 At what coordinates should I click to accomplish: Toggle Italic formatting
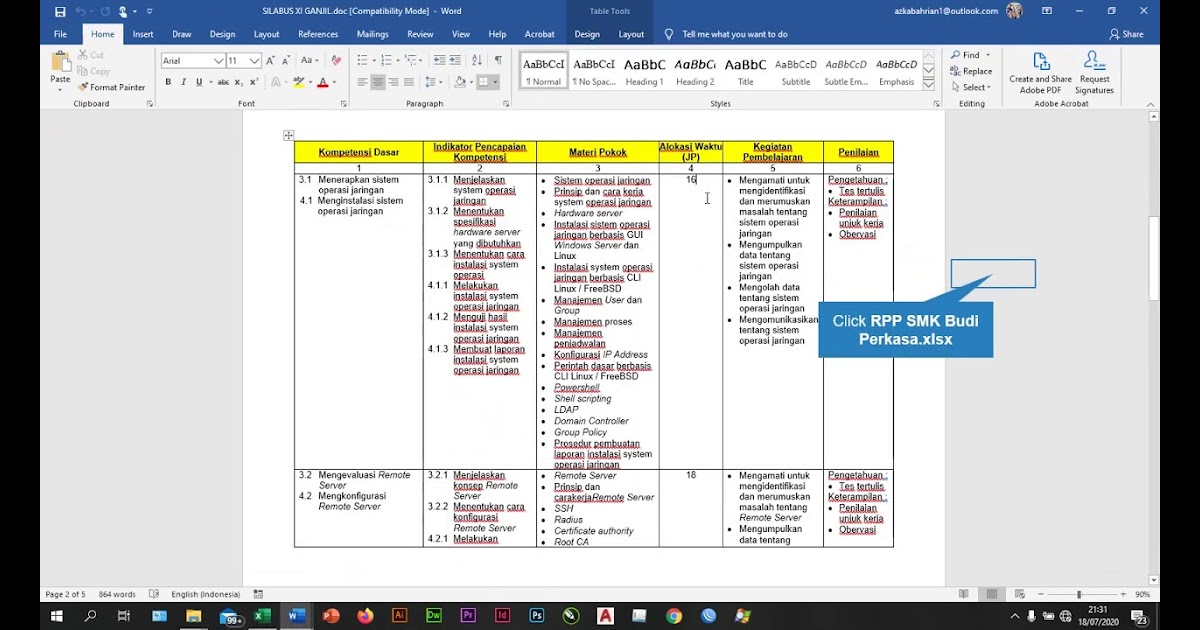pyautogui.click(x=183, y=82)
